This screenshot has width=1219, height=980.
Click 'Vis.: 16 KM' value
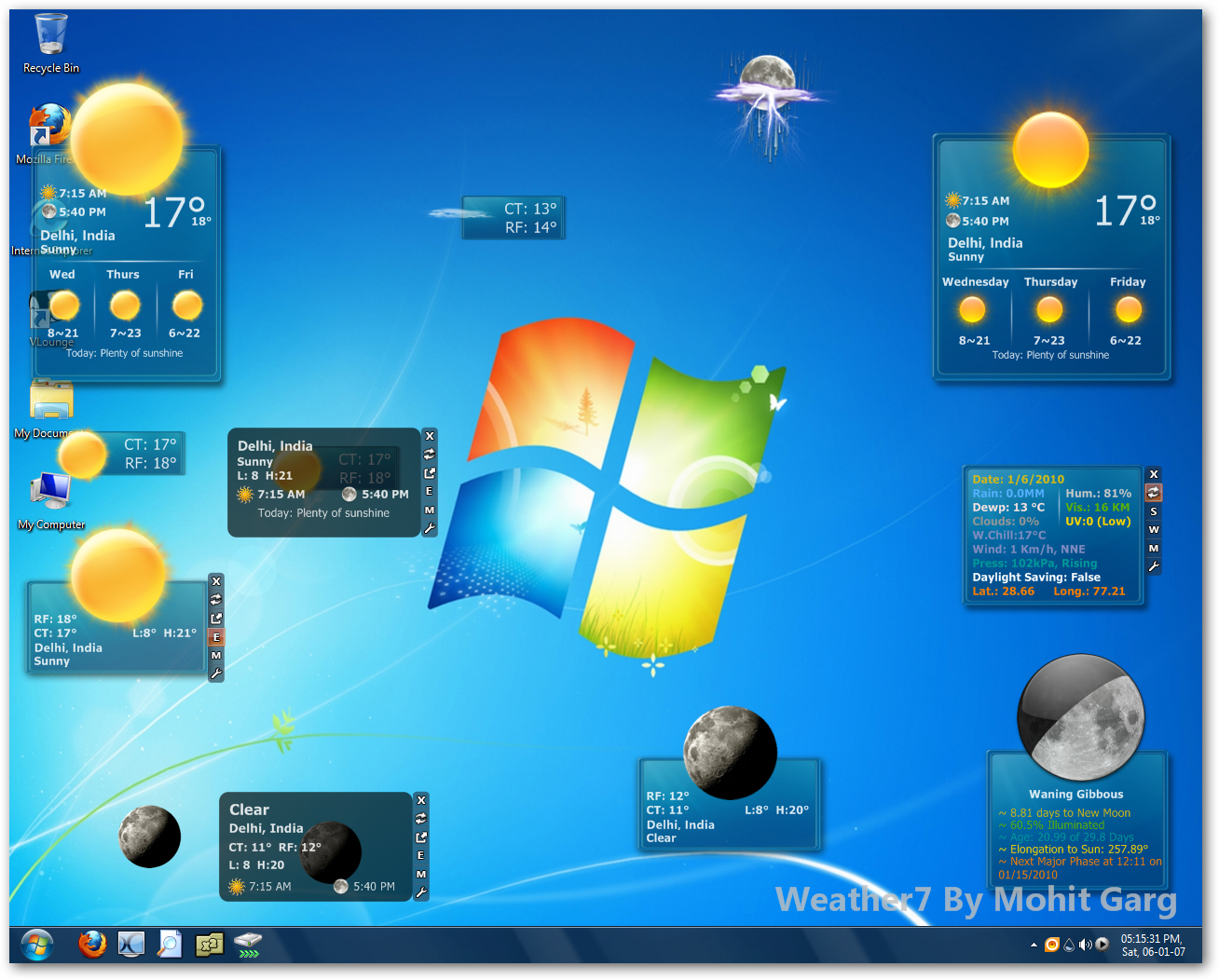click(1097, 508)
